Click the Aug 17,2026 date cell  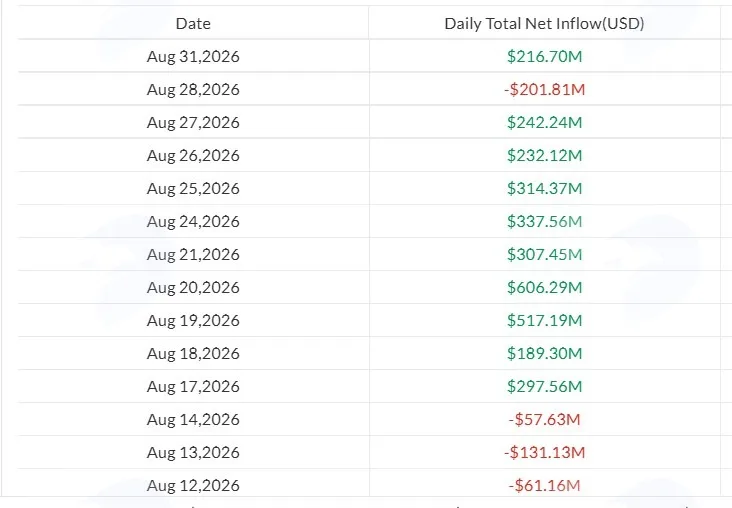tap(193, 387)
